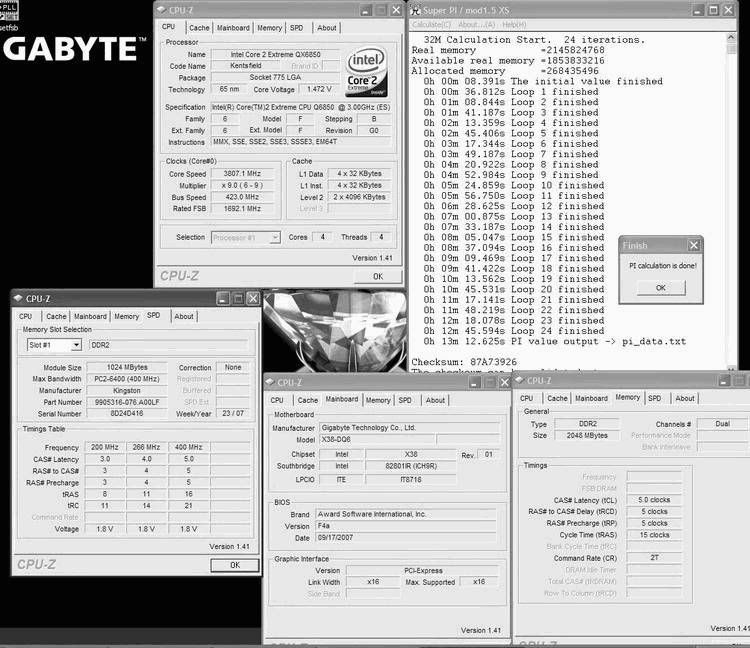Screen dimensions: 750x648
Task: Click the Loop 24 finished line
Action: point(514,330)
